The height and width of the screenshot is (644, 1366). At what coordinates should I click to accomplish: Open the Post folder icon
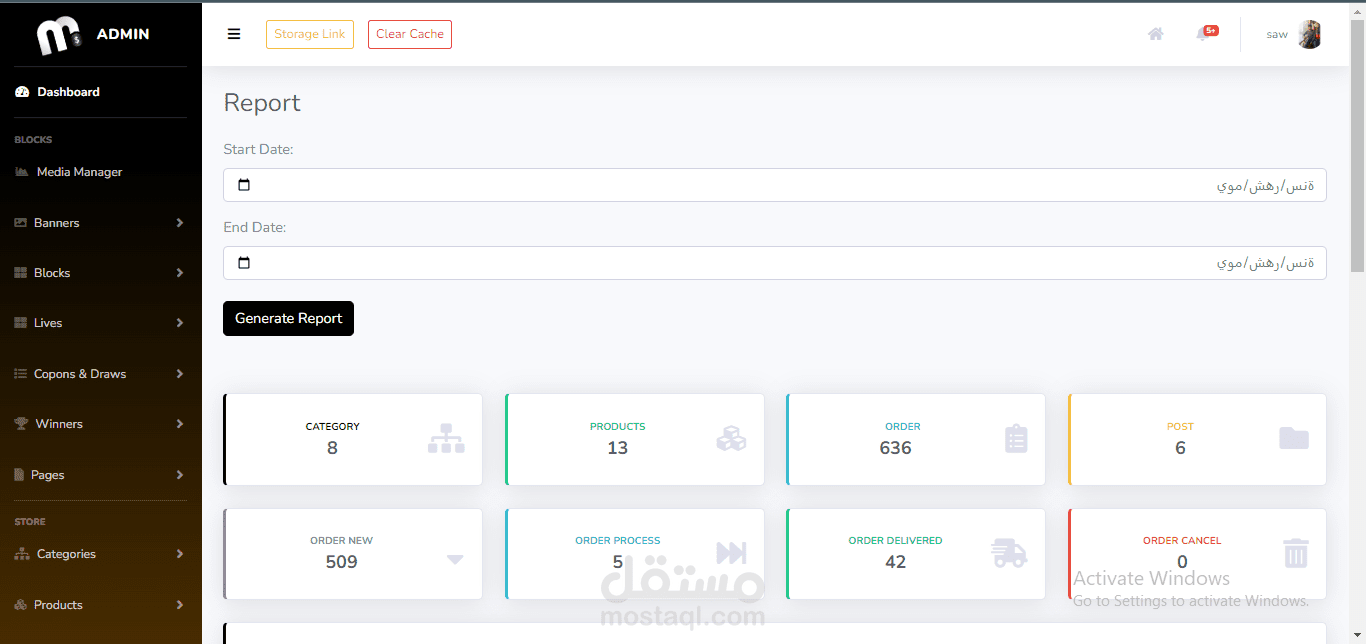point(1294,438)
